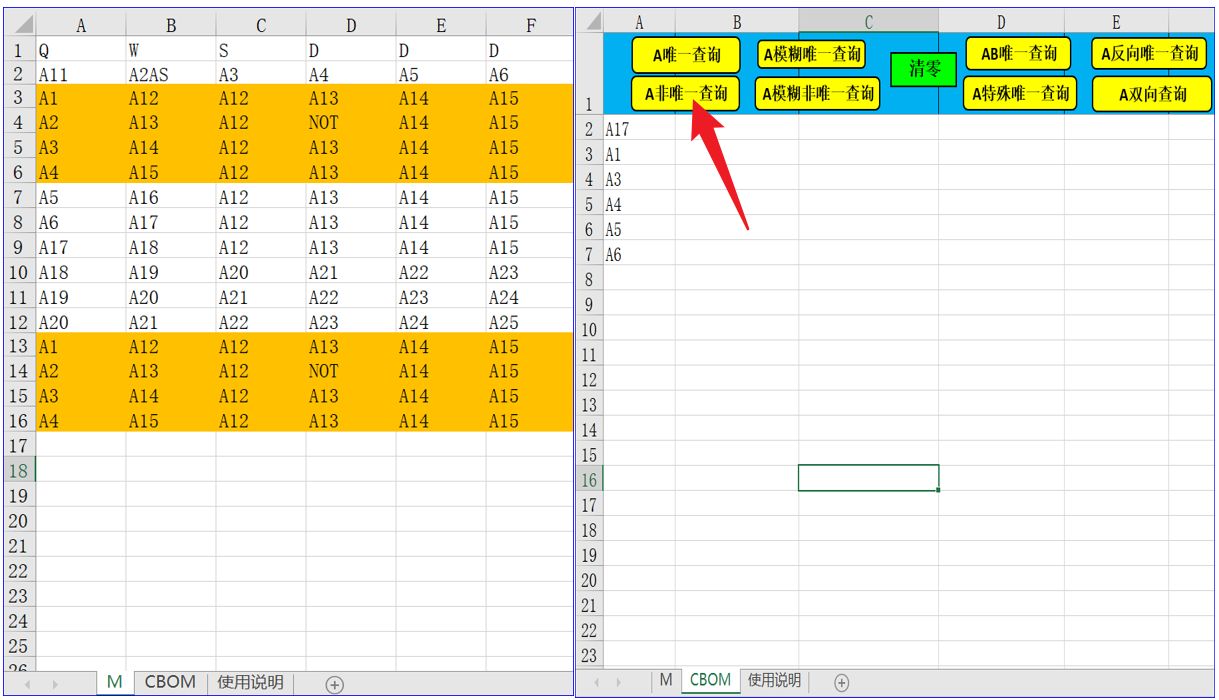Click the A反向唯一查询 button
The height and width of the screenshot is (700, 1219).
(x=1149, y=54)
